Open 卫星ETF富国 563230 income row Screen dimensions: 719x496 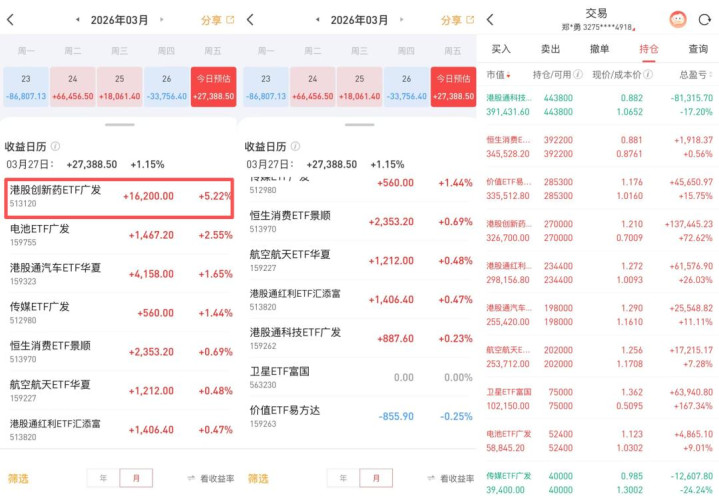[360, 377]
